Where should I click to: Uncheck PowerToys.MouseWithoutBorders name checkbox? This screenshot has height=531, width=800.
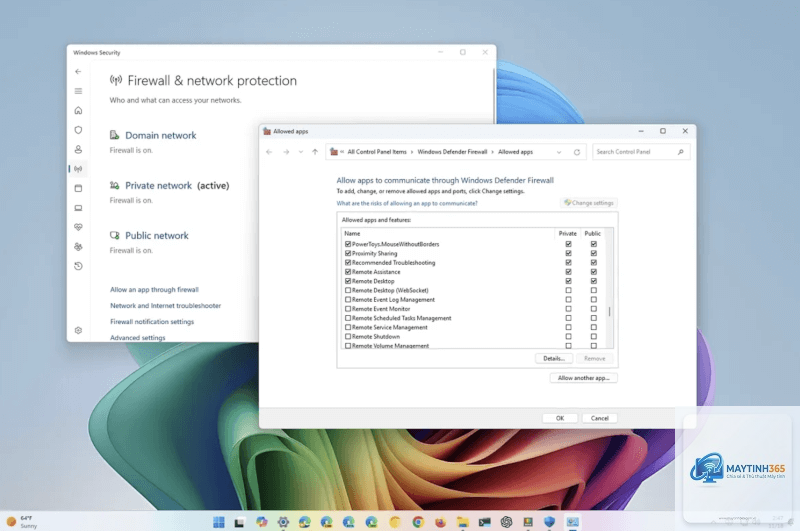click(x=348, y=244)
